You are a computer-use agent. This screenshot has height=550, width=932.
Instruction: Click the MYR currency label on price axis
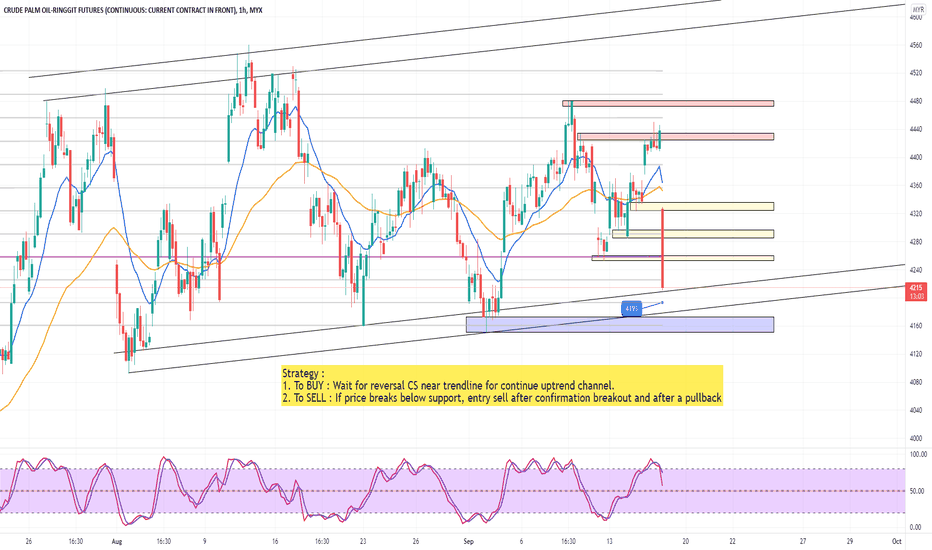click(x=918, y=10)
